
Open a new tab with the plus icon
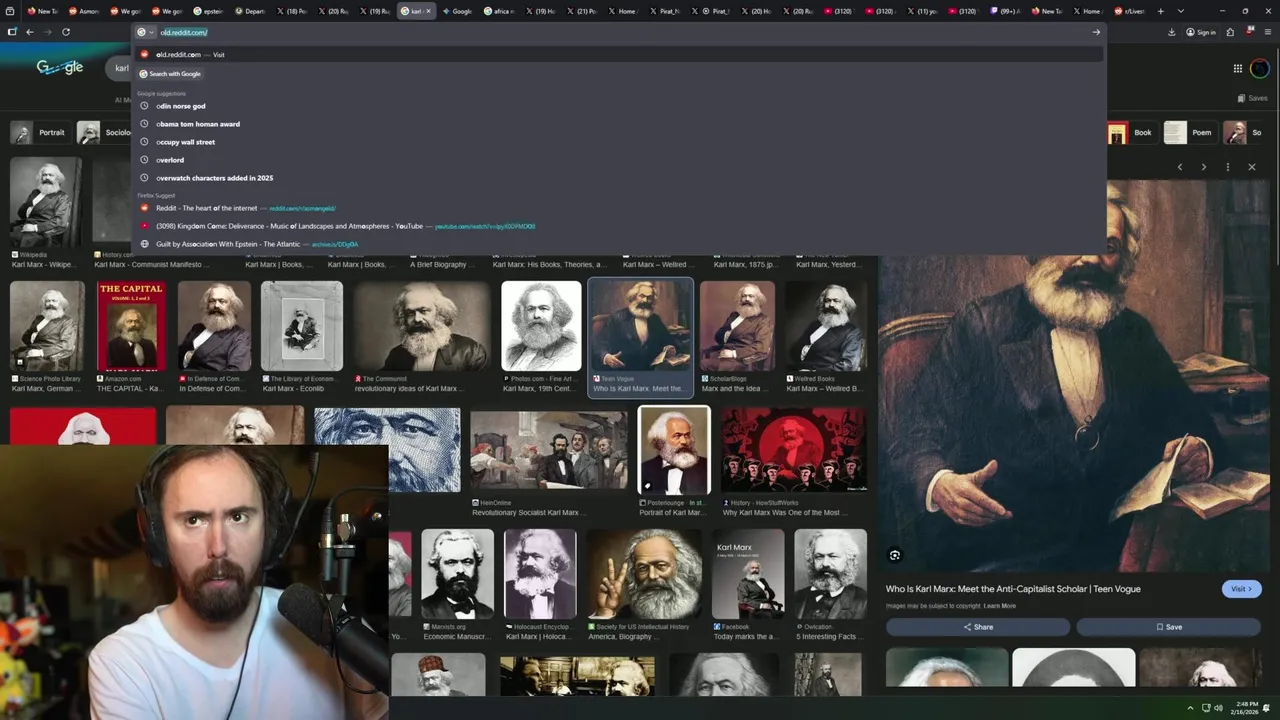[1160, 11]
